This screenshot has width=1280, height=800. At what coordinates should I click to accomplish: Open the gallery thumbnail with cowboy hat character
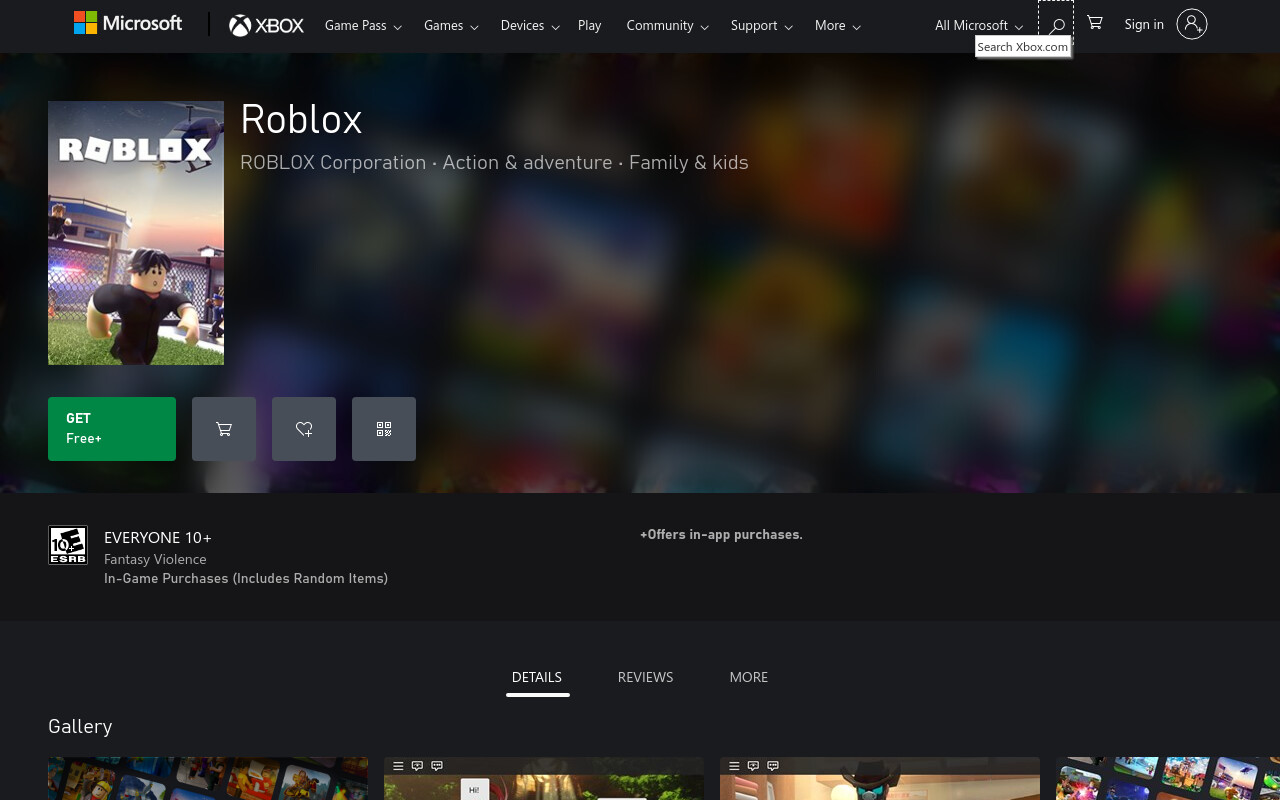(880, 778)
